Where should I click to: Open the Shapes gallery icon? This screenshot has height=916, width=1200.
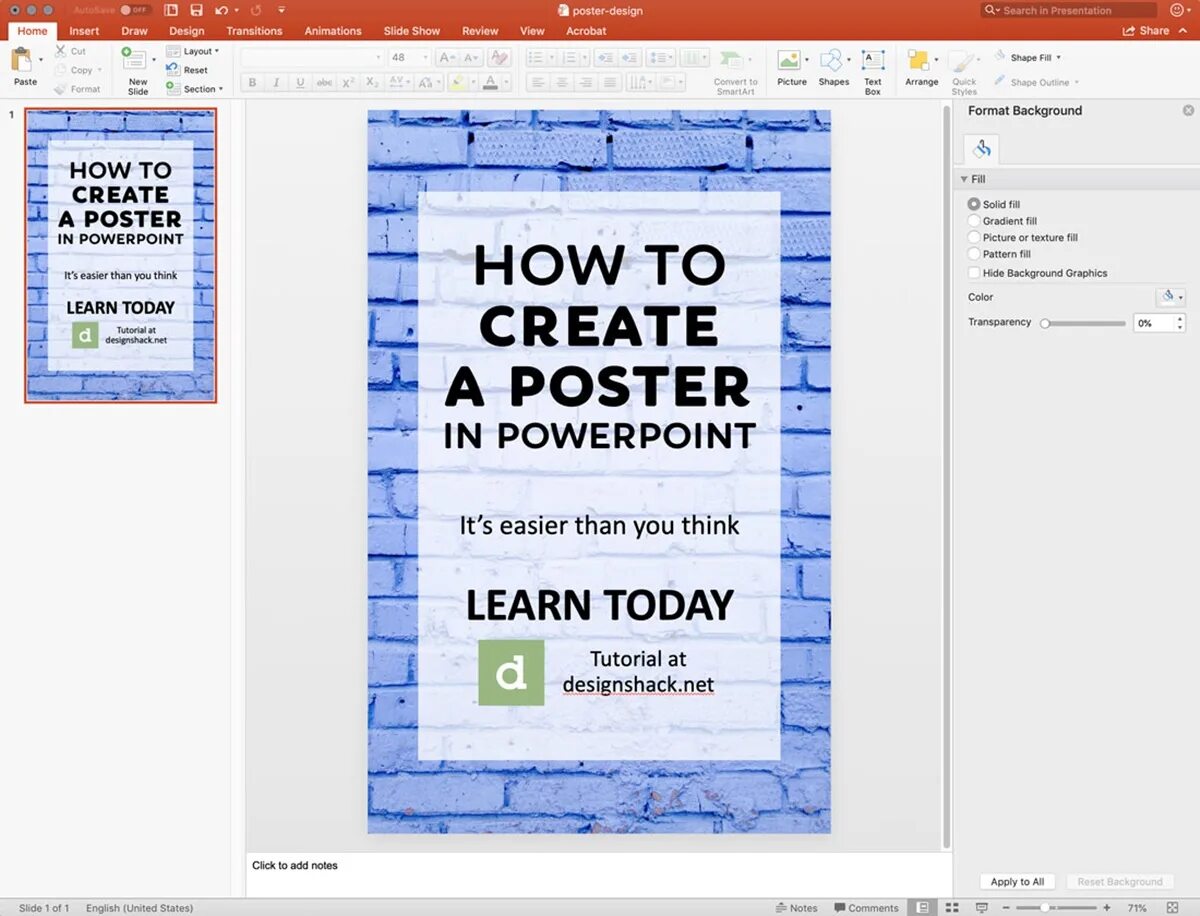pos(832,62)
